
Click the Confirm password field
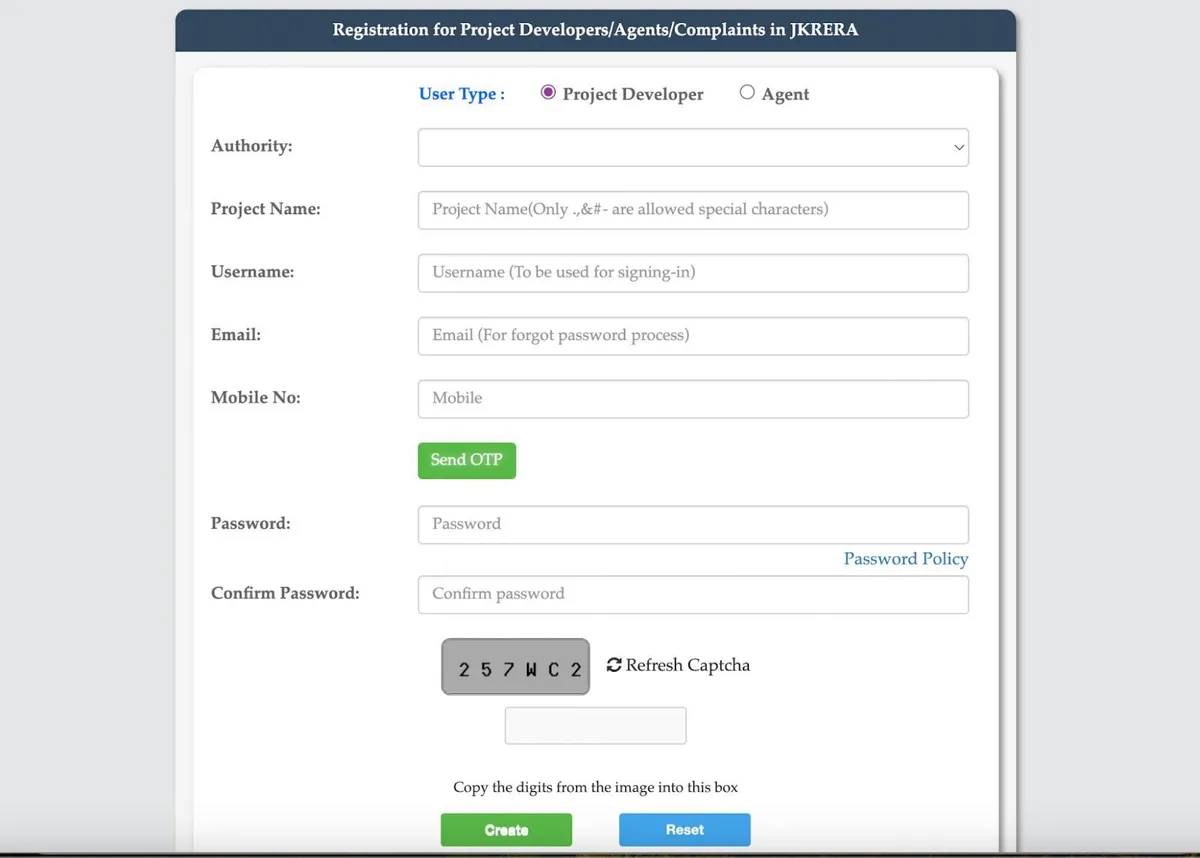click(x=693, y=594)
